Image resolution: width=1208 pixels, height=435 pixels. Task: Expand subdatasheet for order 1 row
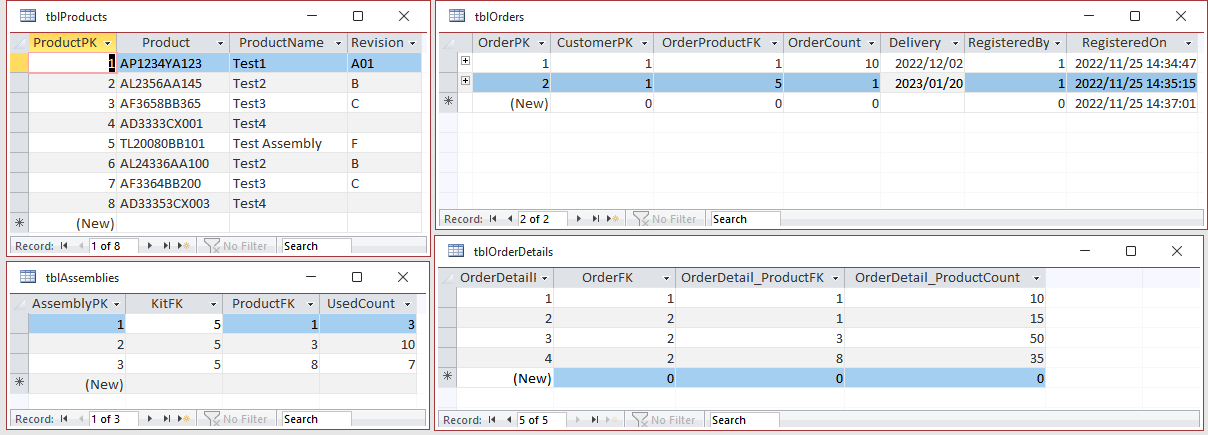465,63
